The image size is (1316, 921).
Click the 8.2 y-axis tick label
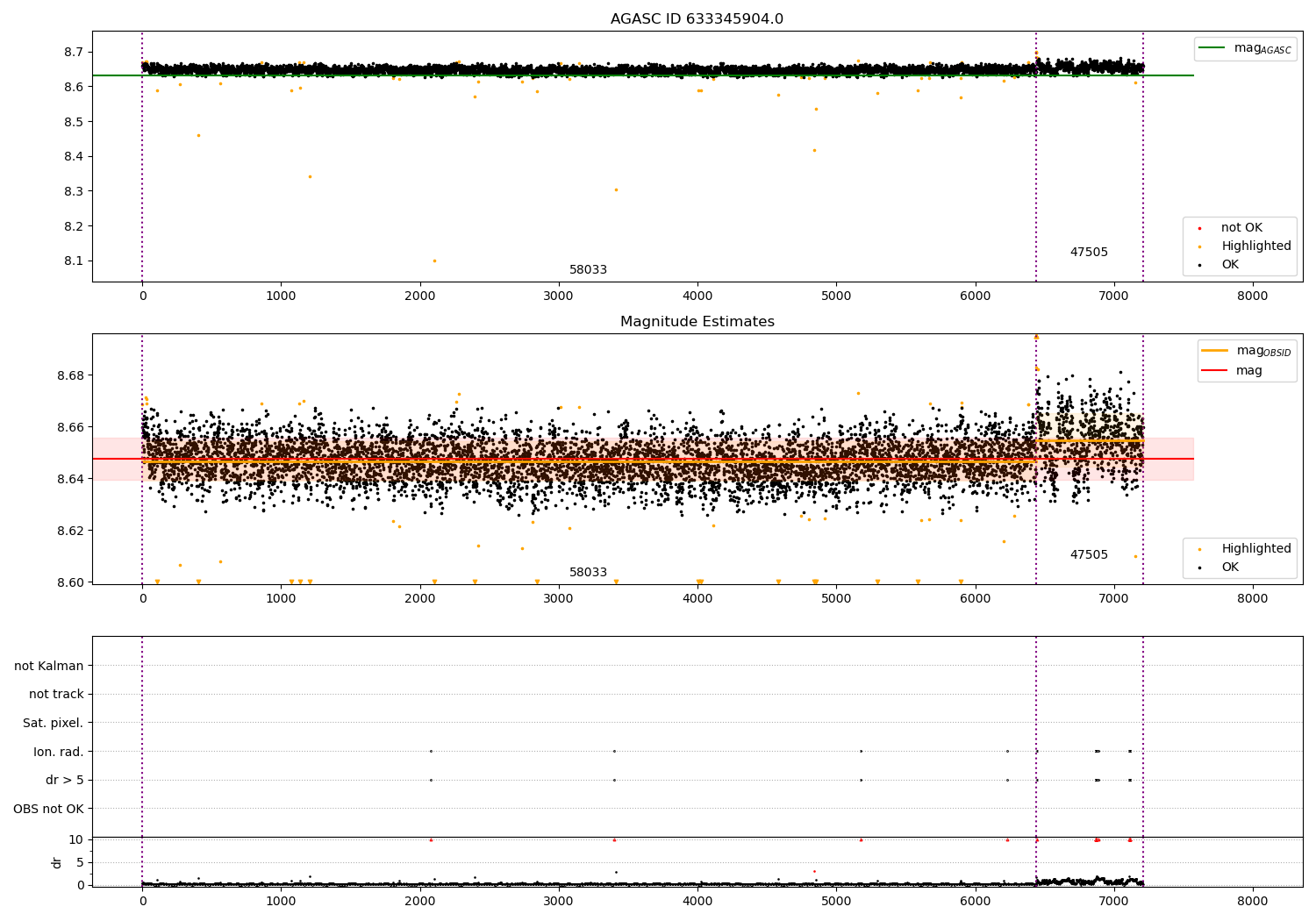[x=74, y=226]
